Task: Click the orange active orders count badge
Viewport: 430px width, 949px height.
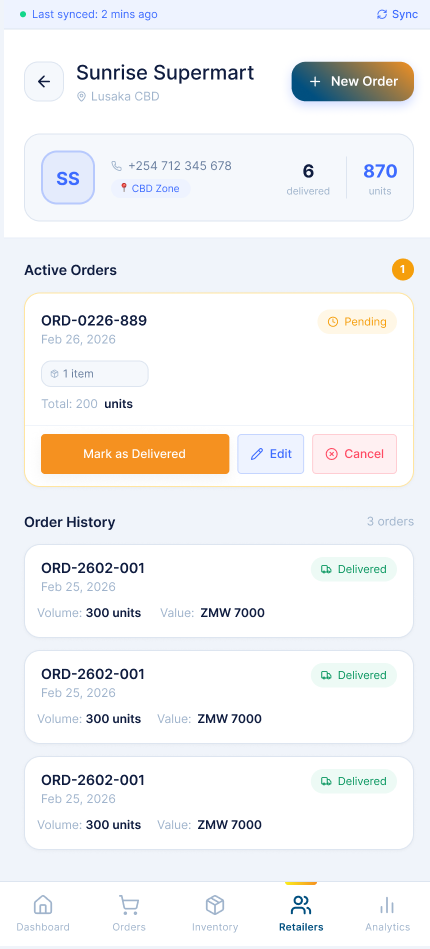Action: [x=403, y=270]
